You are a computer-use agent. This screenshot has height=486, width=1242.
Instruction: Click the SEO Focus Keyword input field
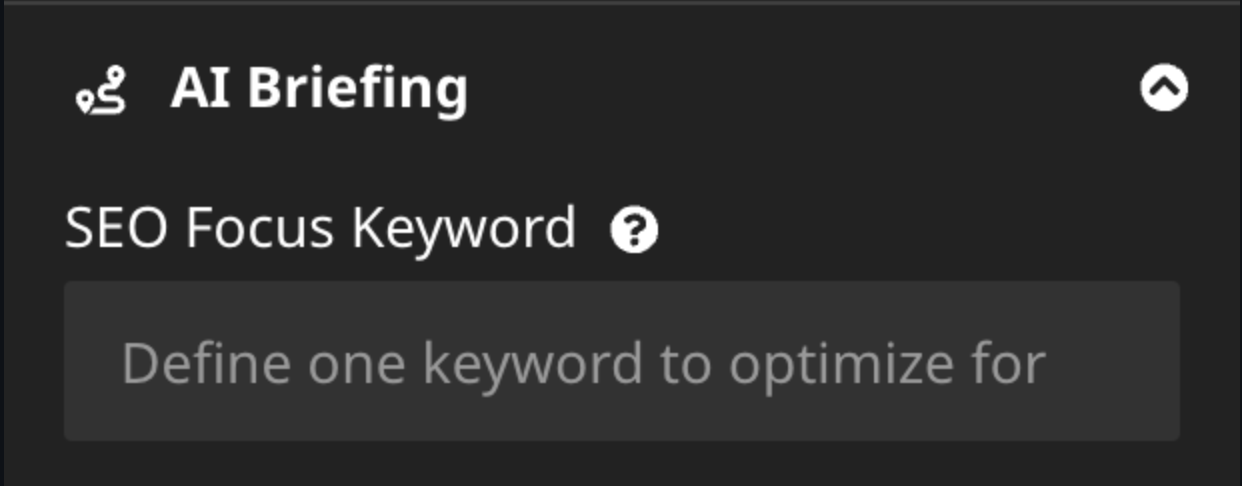[621, 361]
